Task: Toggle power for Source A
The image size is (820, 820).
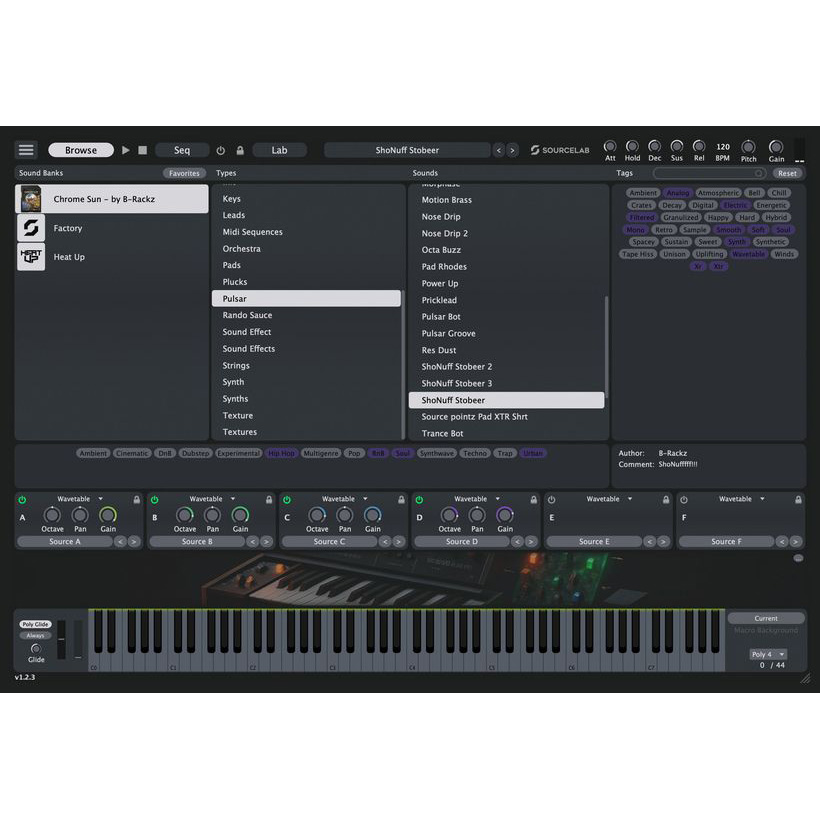Action: click(x=22, y=500)
